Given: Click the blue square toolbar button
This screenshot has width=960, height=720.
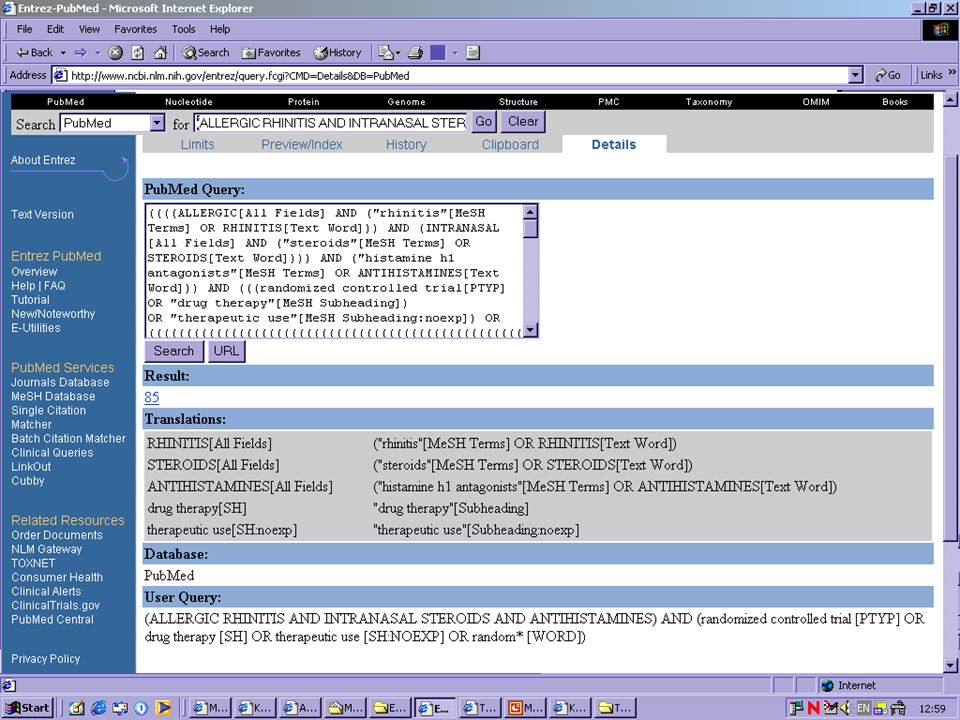Looking at the screenshot, I should tap(438, 53).
